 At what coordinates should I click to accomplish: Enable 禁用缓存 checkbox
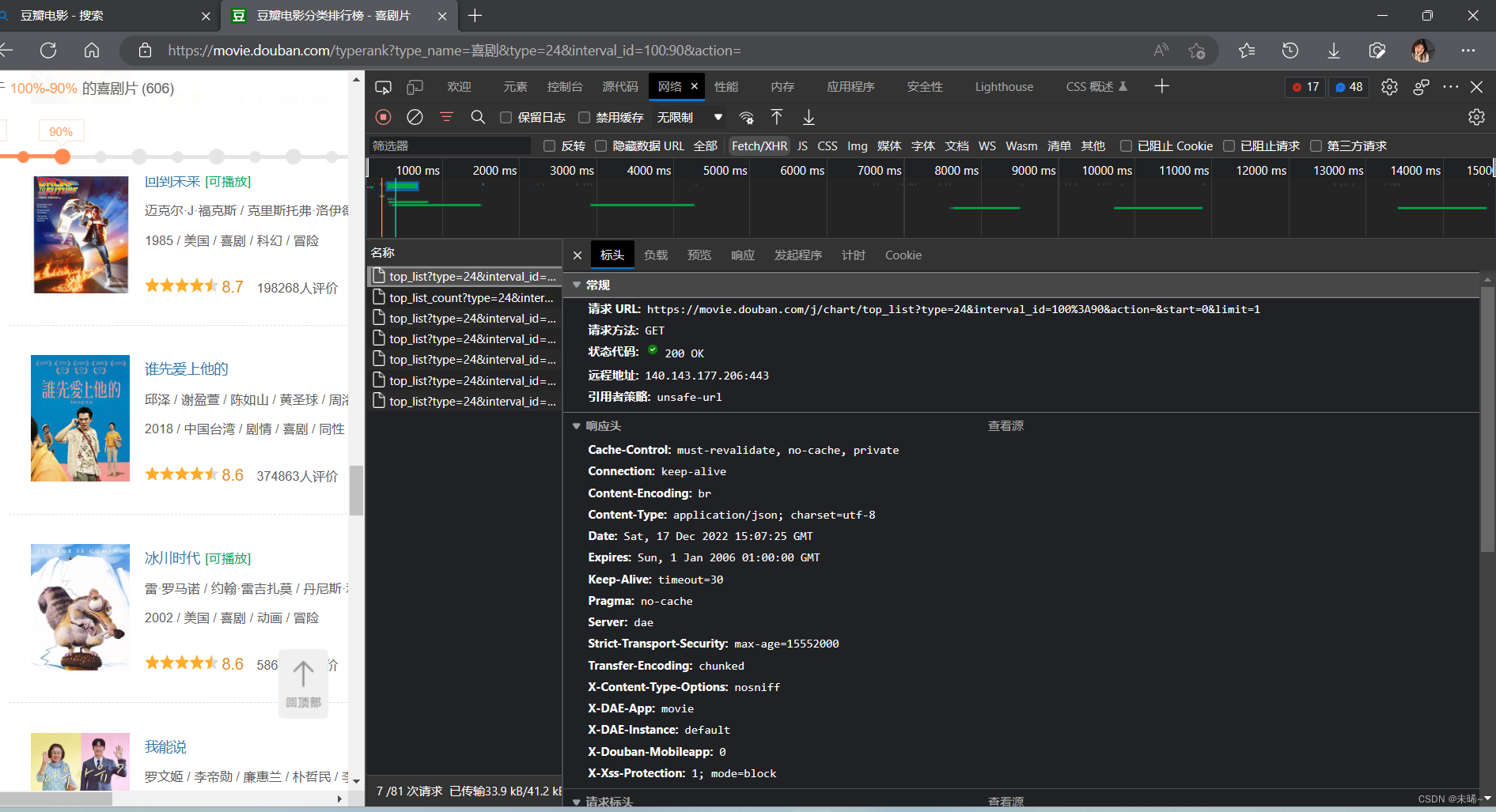pyautogui.click(x=584, y=117)
